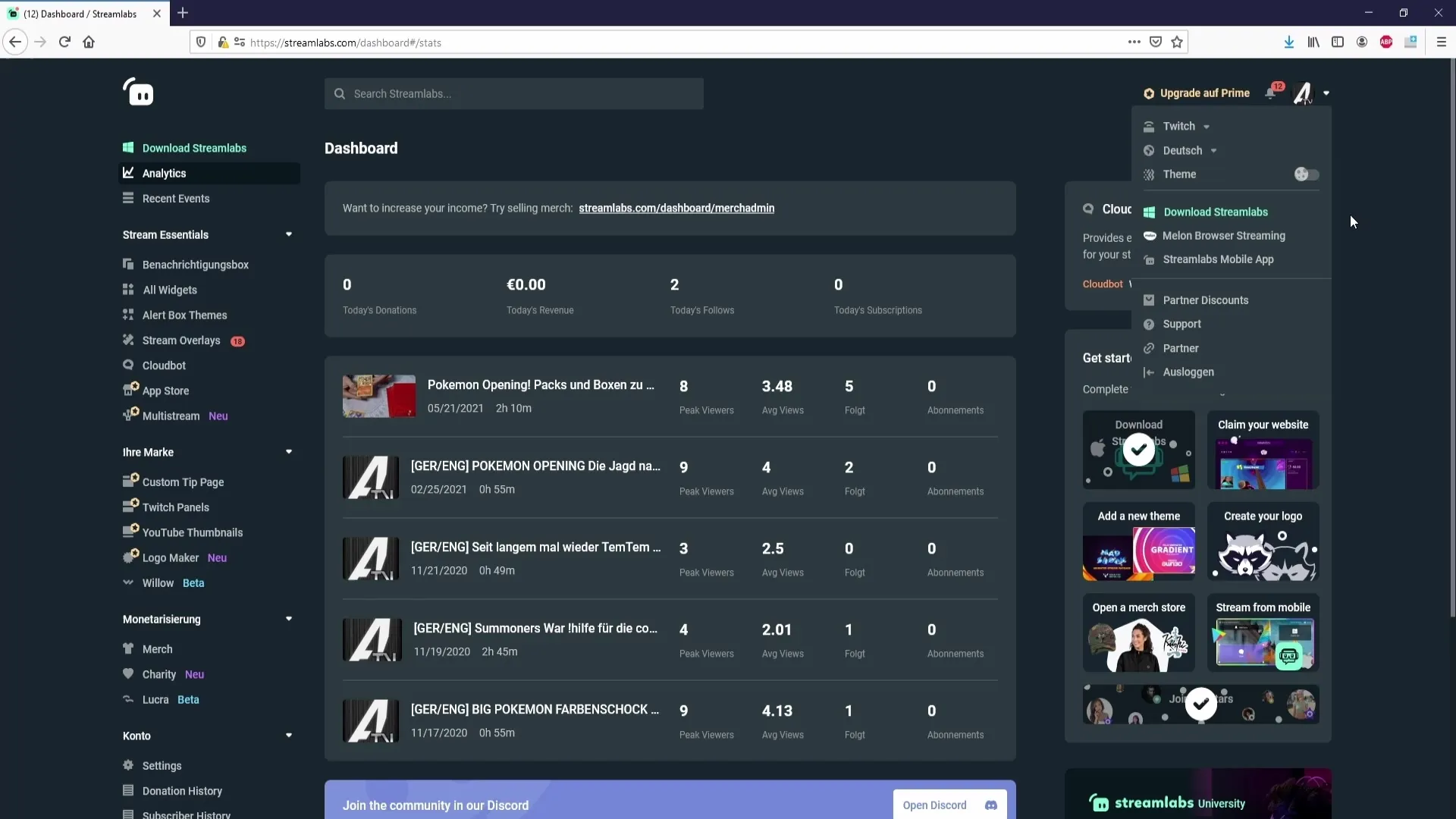The image size is (1456, 819).
Task: Click the Adblock Plus extension icon
Action: [1386, 42]
